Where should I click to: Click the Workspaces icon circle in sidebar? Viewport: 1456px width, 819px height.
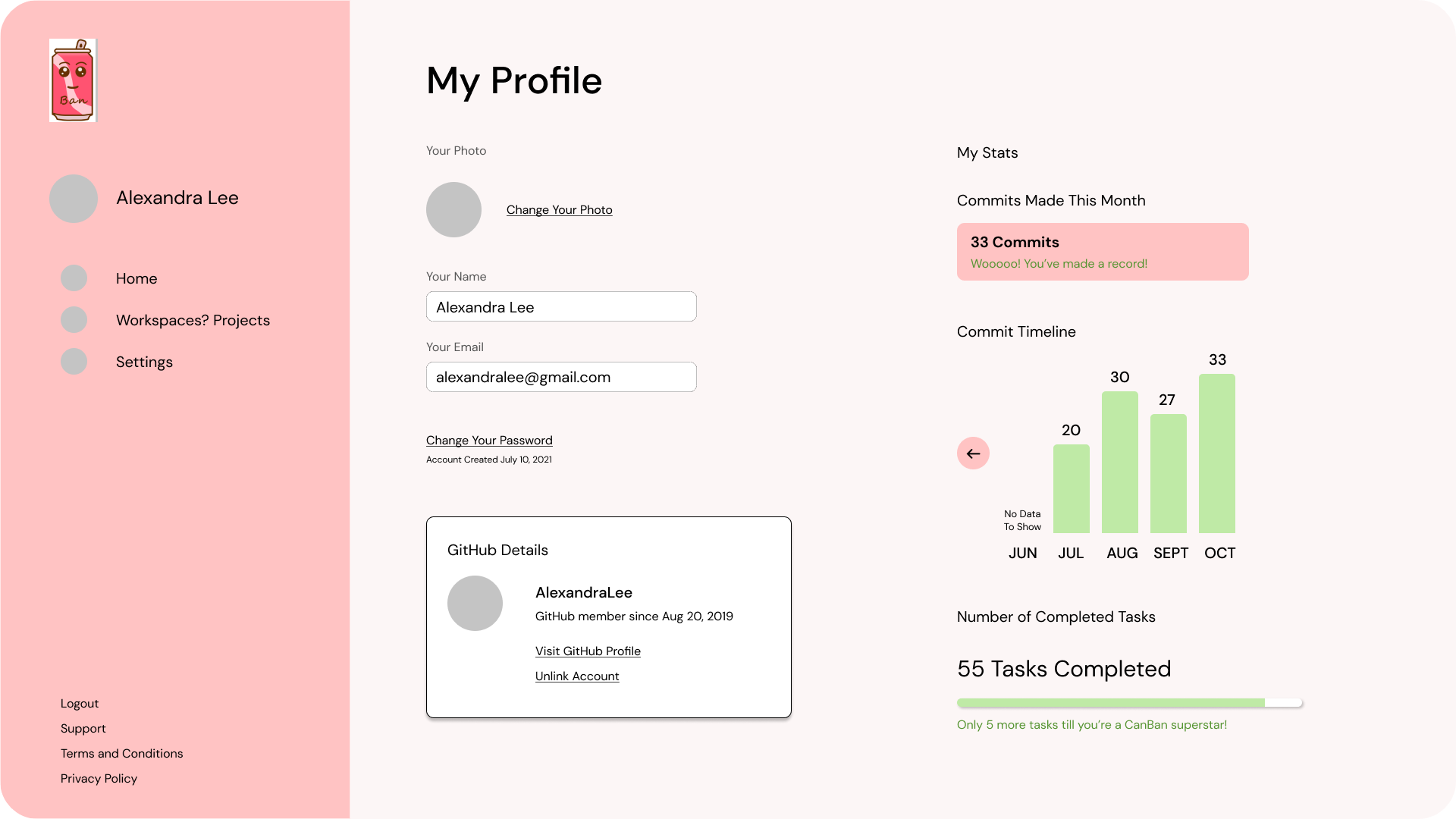(74, 320)
